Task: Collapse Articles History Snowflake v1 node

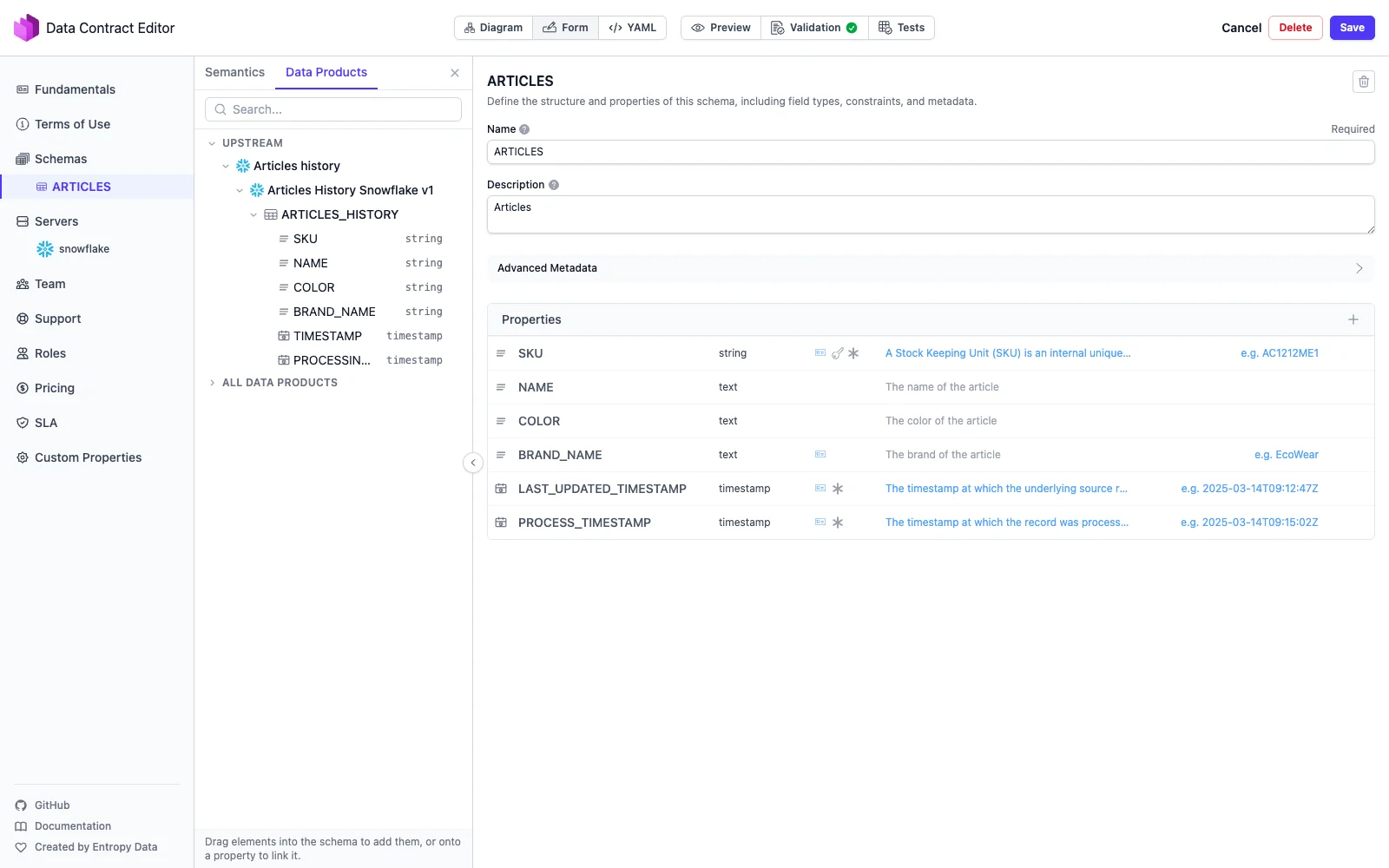Action: [x=240, y=190]
